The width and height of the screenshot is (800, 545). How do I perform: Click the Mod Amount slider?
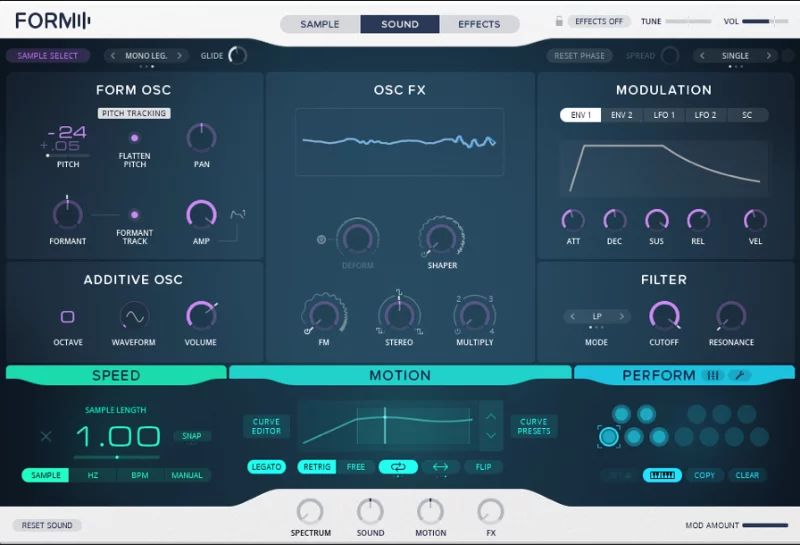click(x=765, y=525)
